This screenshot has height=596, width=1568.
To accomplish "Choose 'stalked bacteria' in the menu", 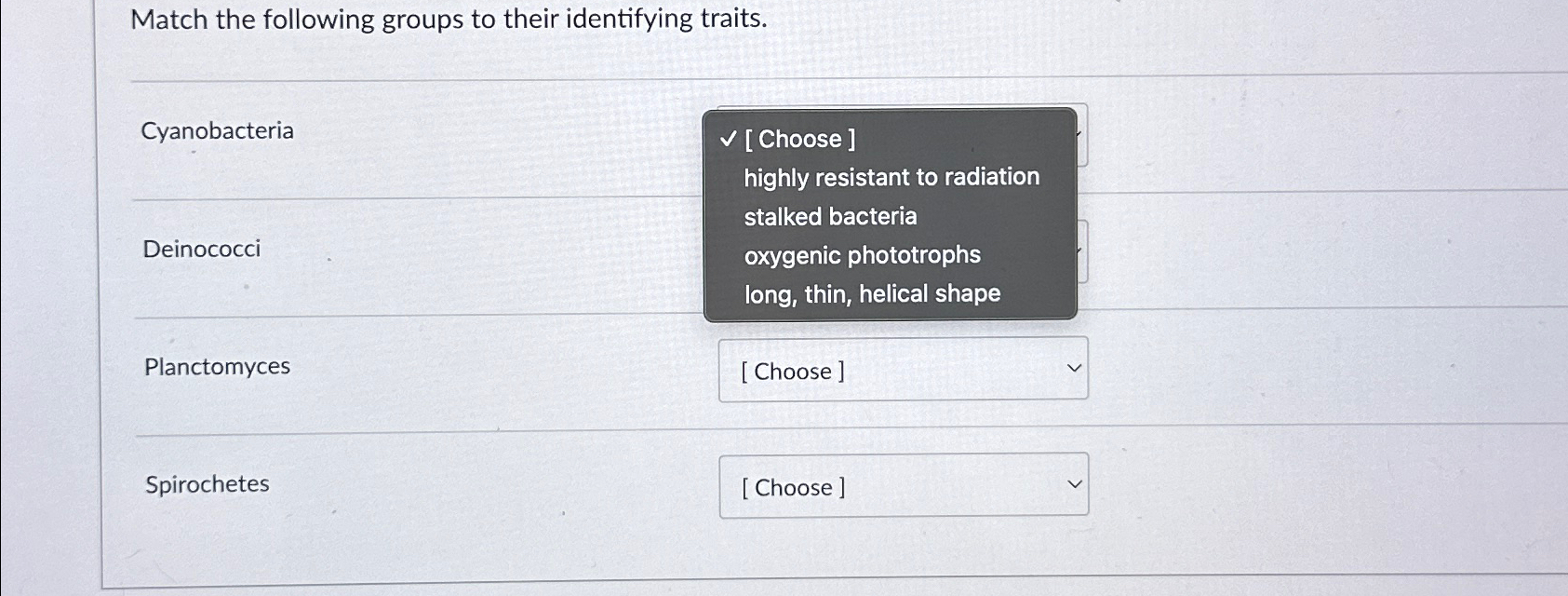I will tap(830, 216).
